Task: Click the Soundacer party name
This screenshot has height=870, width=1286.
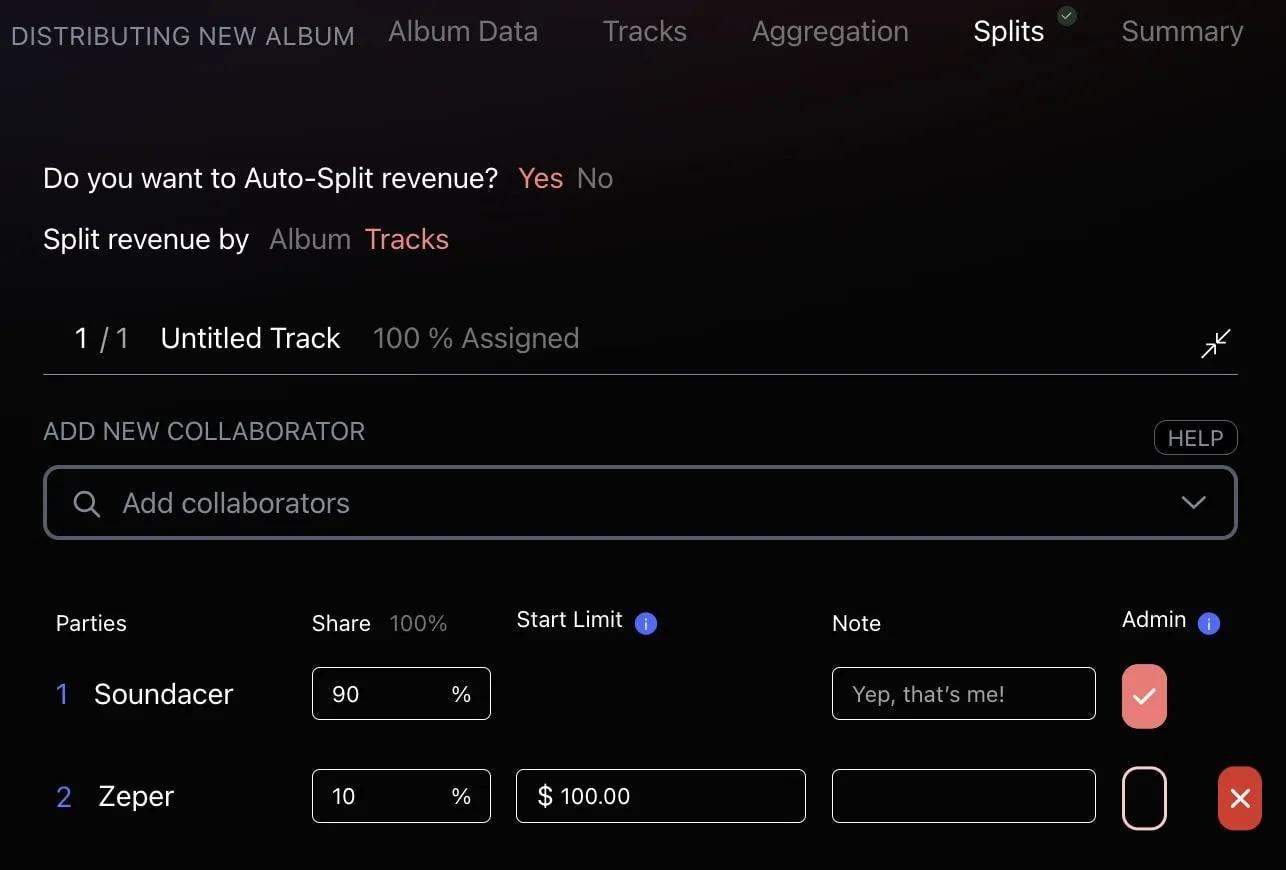Action: pos(164,694)
